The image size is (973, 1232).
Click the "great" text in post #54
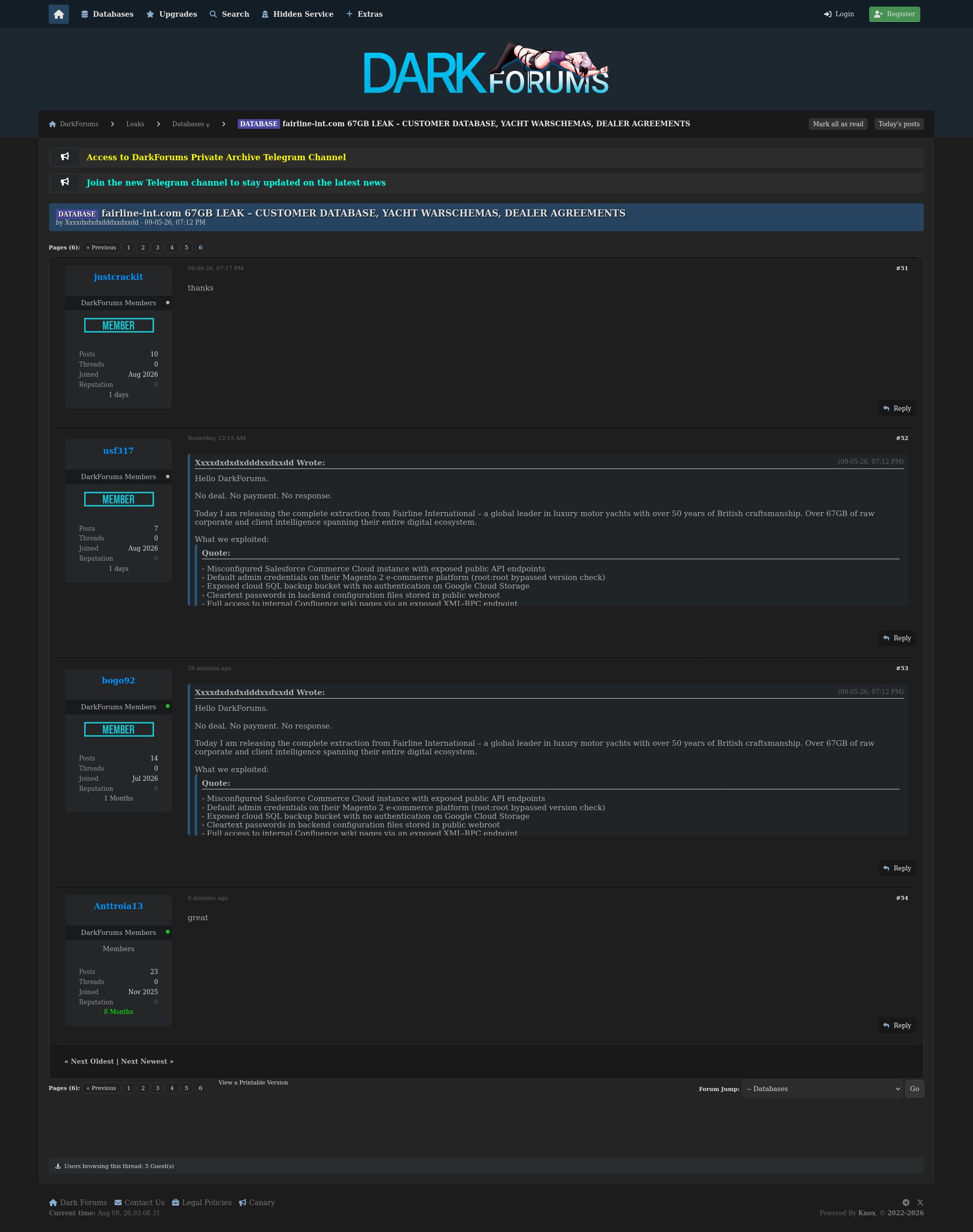198,918
